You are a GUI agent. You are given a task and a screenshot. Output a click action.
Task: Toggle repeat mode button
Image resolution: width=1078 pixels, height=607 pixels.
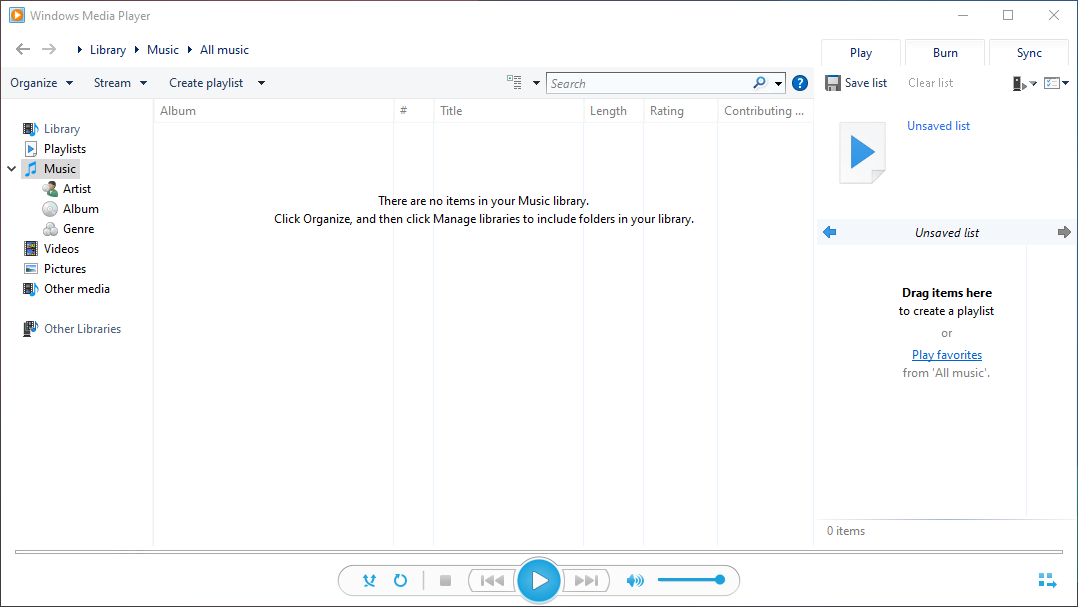(x=400, y=580)
